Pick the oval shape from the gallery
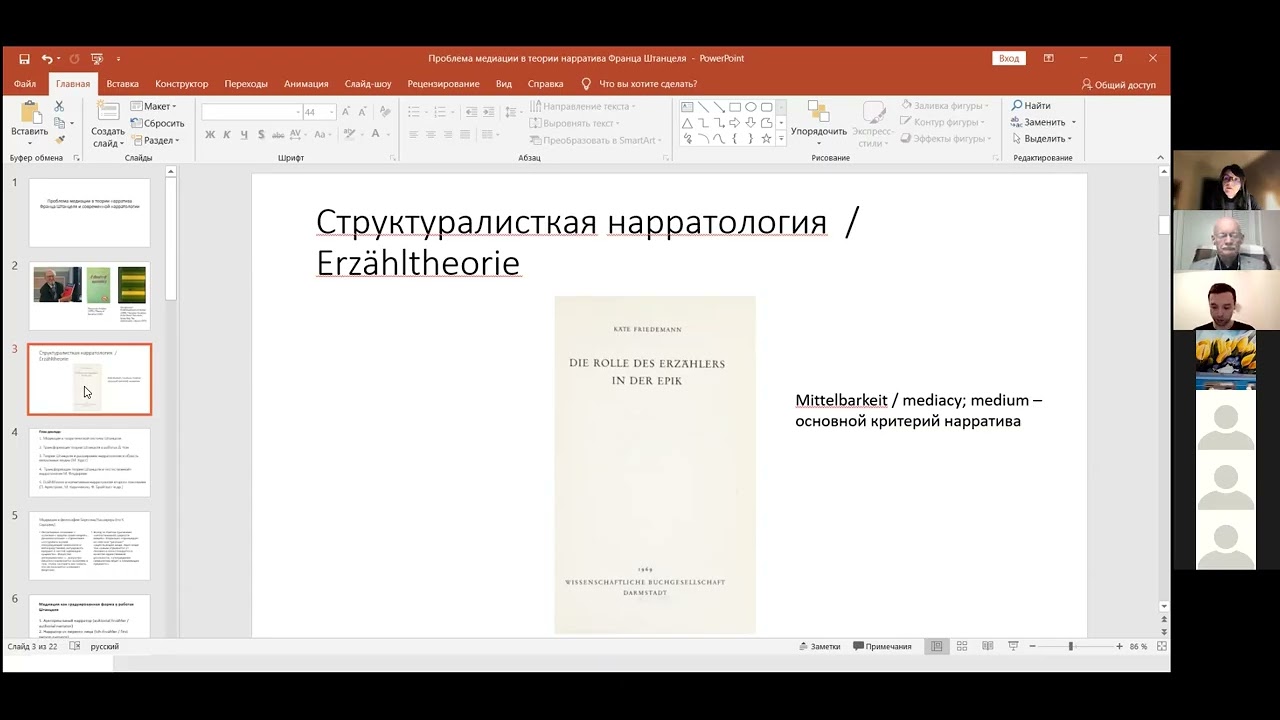The width and height of the screenshot is (1280, 720). (x=751, y=107)
